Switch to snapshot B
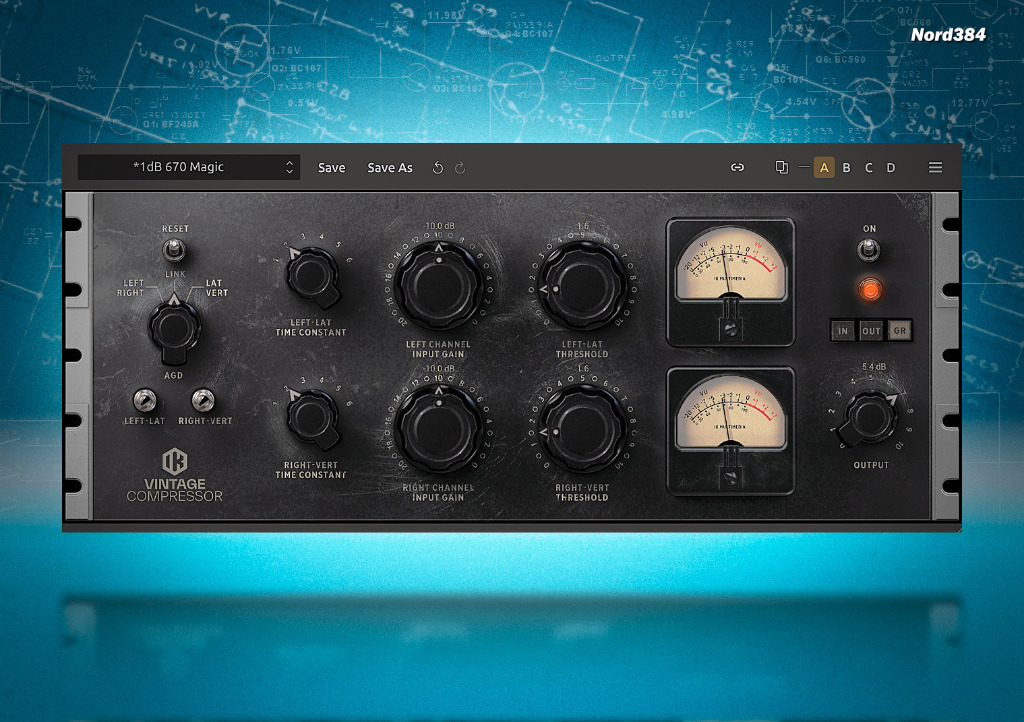 [x=846, y=168]
